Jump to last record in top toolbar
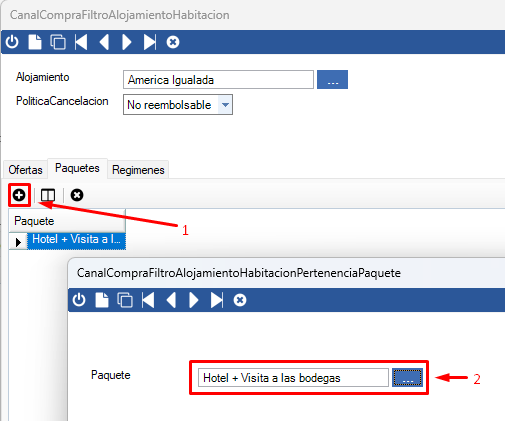This screenshot has height=421, width=505. pos(150,42)
